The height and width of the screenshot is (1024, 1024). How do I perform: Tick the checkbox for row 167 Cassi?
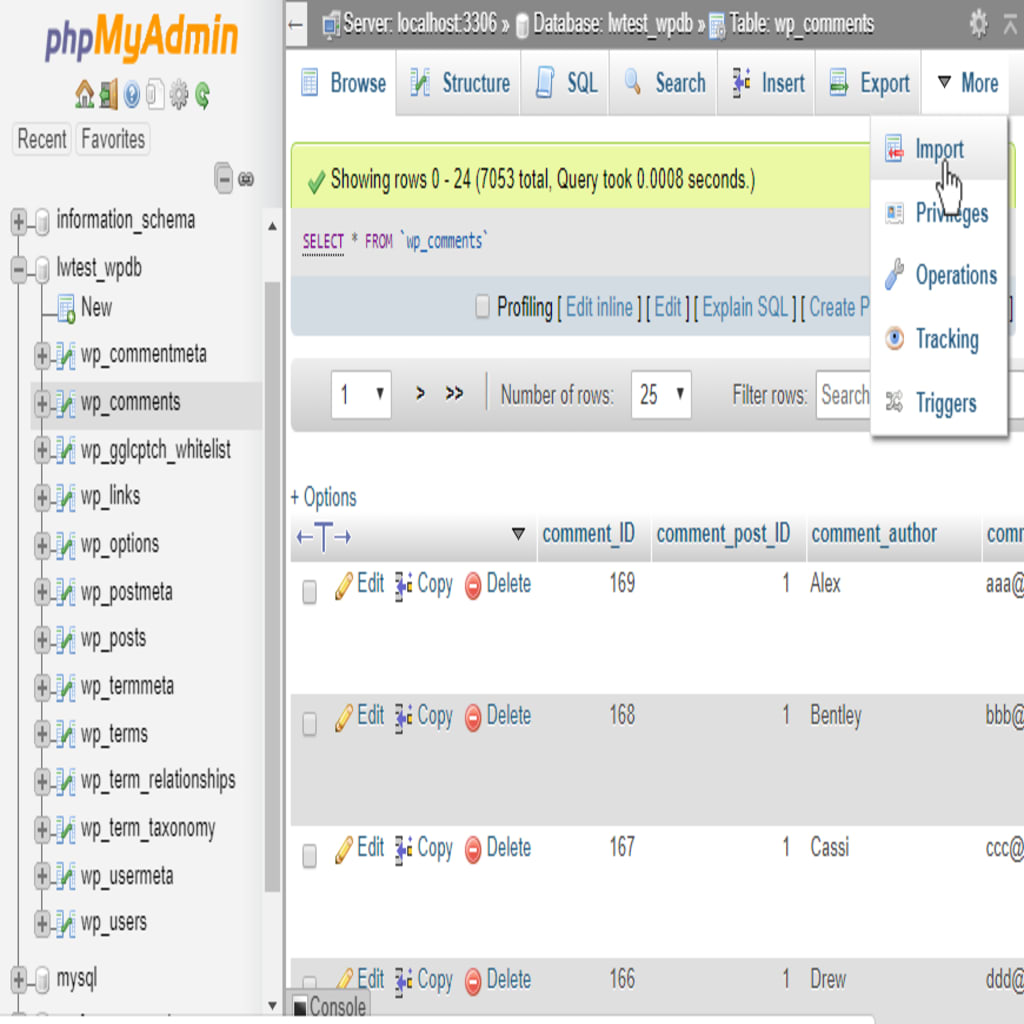point(310,856)
